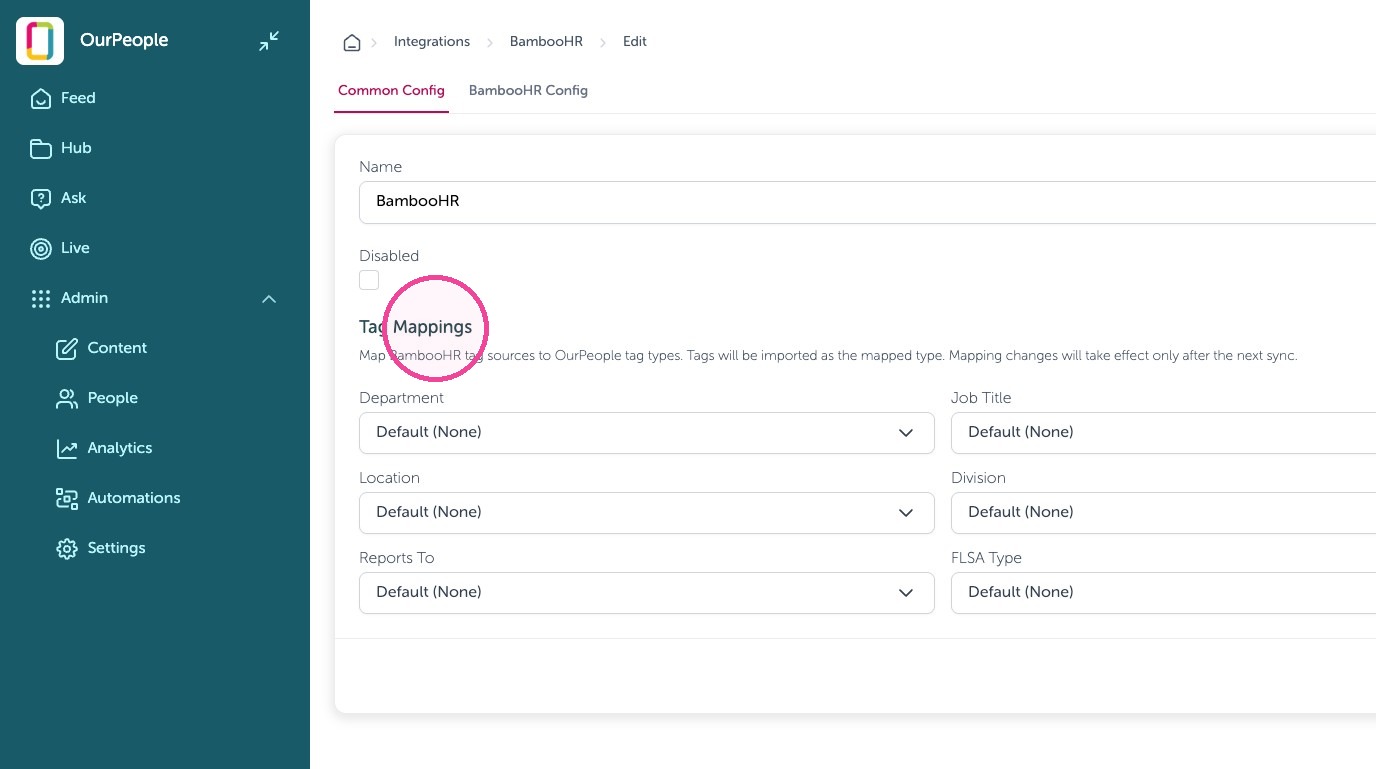Click the Analytics chart icon

pyautogui.click(x=67, y=448)
